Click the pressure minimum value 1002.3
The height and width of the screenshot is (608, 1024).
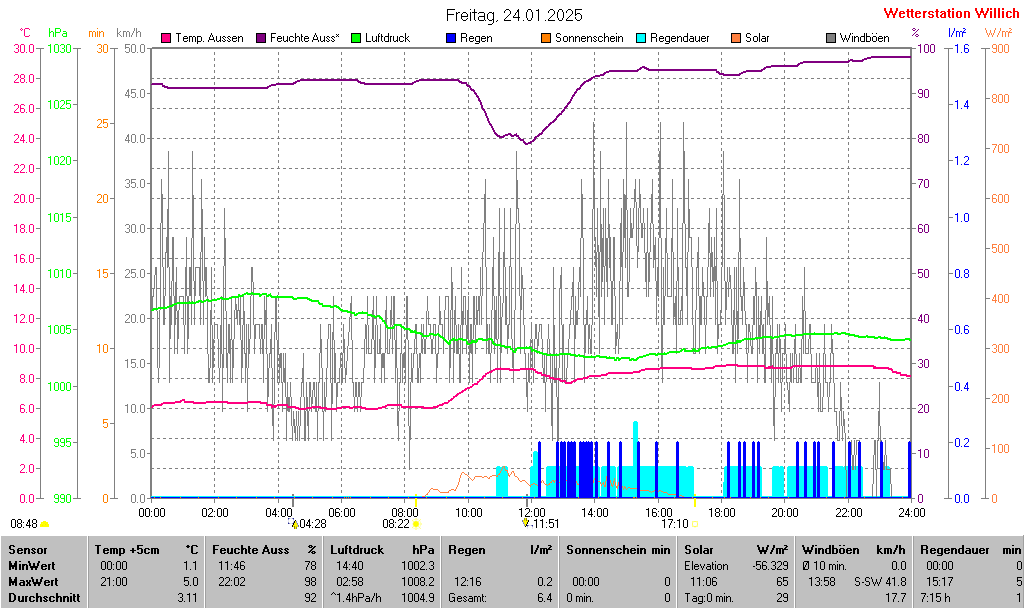tap(417, 566)
